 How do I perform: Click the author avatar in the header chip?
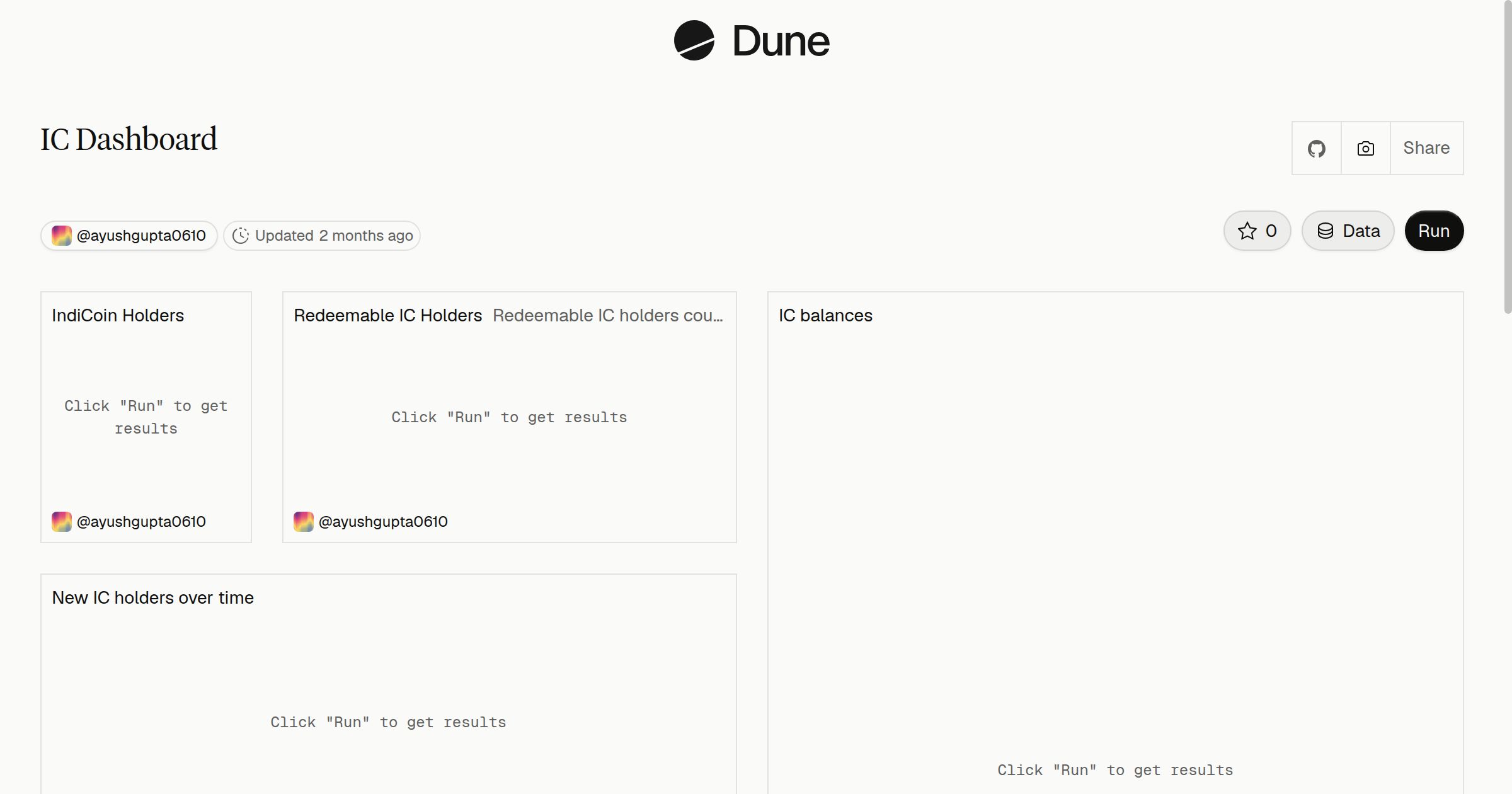[x=61, y=236]
